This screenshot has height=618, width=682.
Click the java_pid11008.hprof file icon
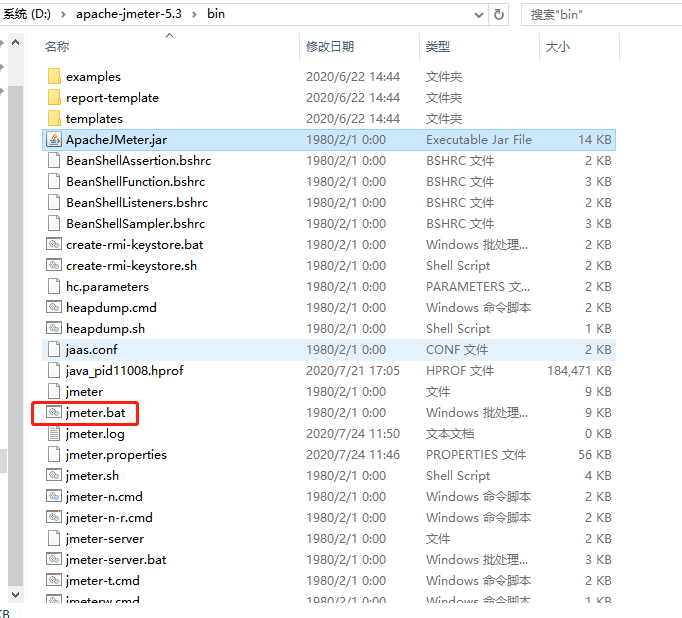pos(54,371)
